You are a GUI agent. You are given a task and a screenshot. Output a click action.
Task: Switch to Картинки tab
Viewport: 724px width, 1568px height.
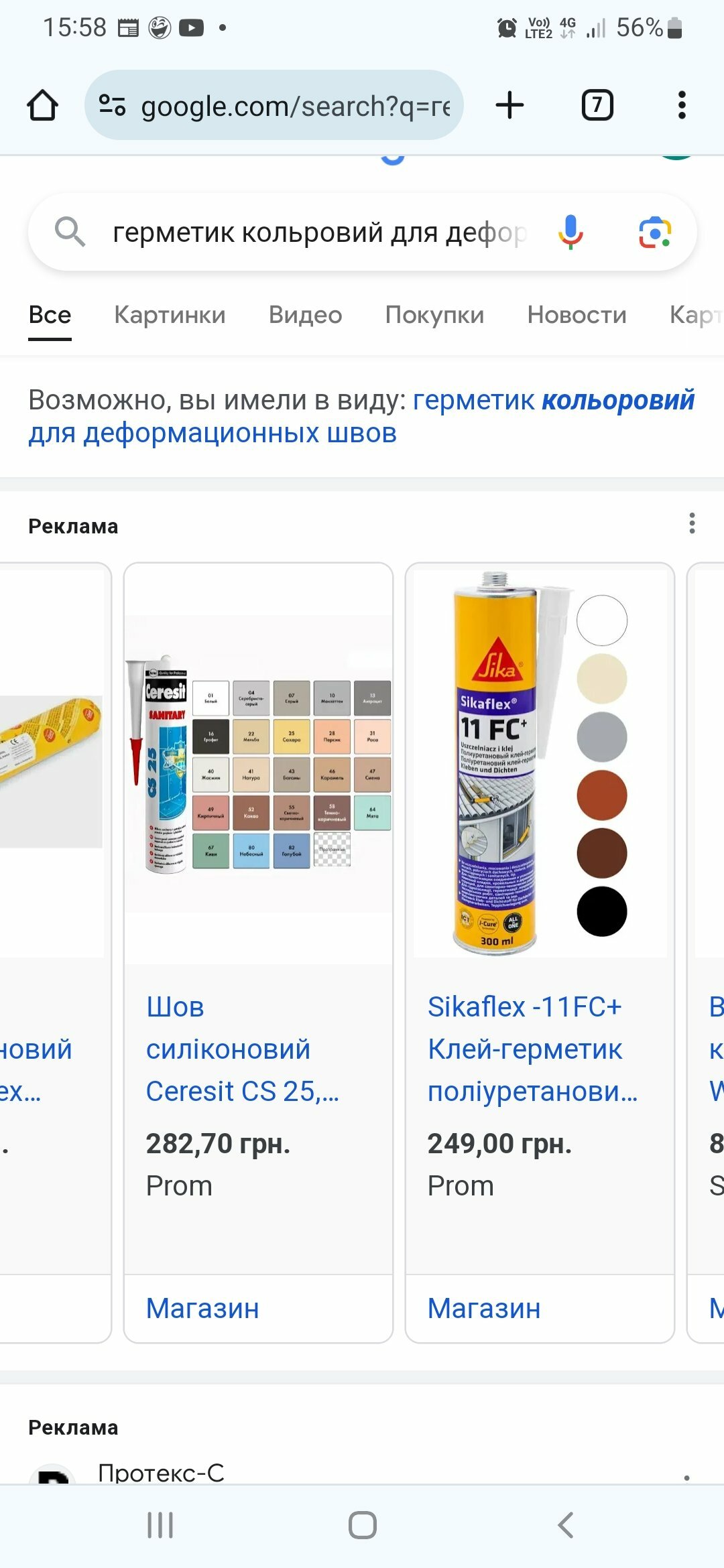tap(170, 315)
